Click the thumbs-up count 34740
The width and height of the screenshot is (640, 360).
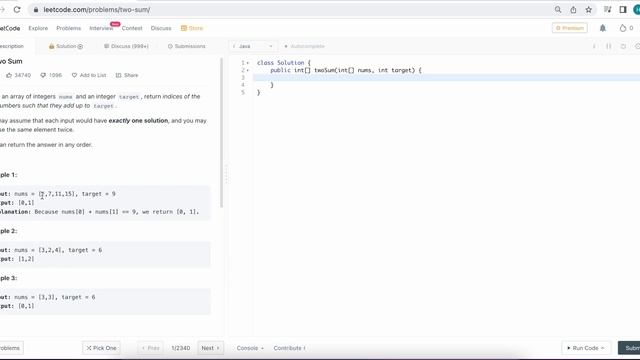[19, 75]
